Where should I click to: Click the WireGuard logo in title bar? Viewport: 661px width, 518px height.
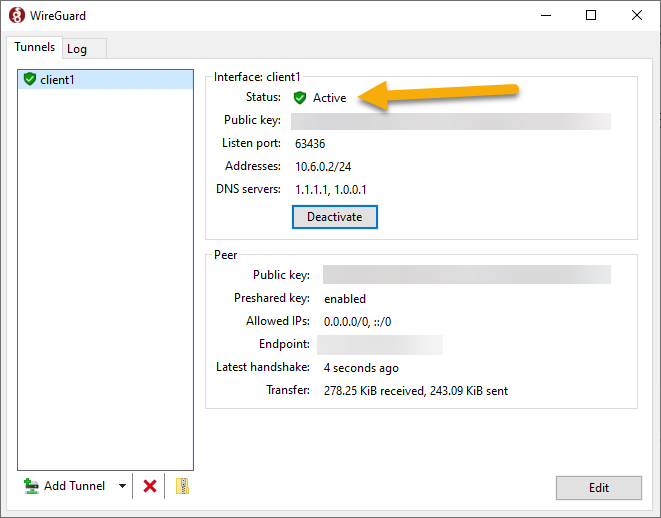pyautogui.click(x=17, y=15)
